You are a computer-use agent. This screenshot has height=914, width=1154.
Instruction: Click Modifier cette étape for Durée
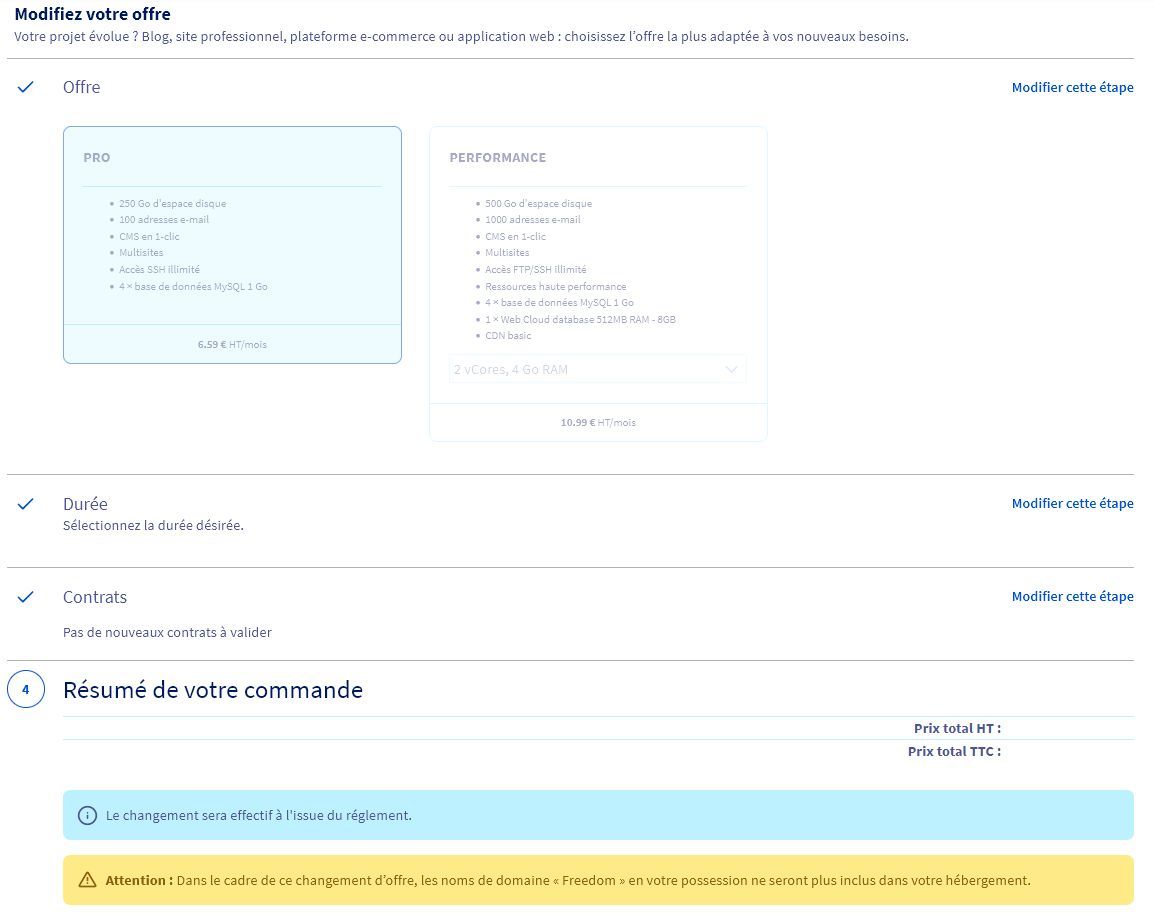tap(1072, 503)
